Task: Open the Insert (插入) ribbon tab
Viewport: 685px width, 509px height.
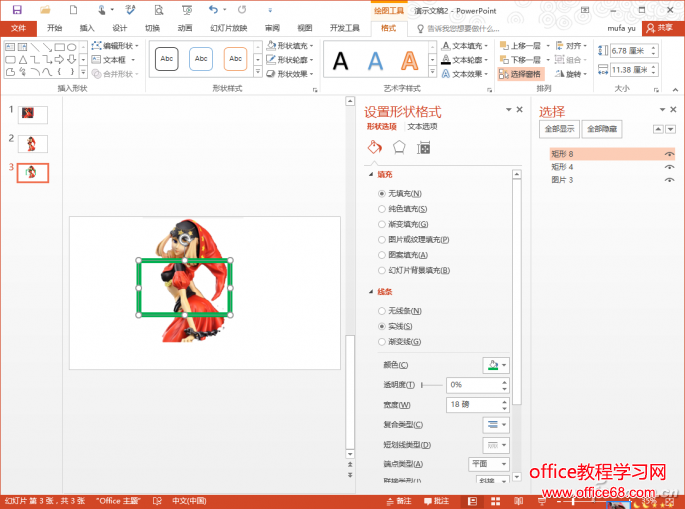Action: (87, 28)
